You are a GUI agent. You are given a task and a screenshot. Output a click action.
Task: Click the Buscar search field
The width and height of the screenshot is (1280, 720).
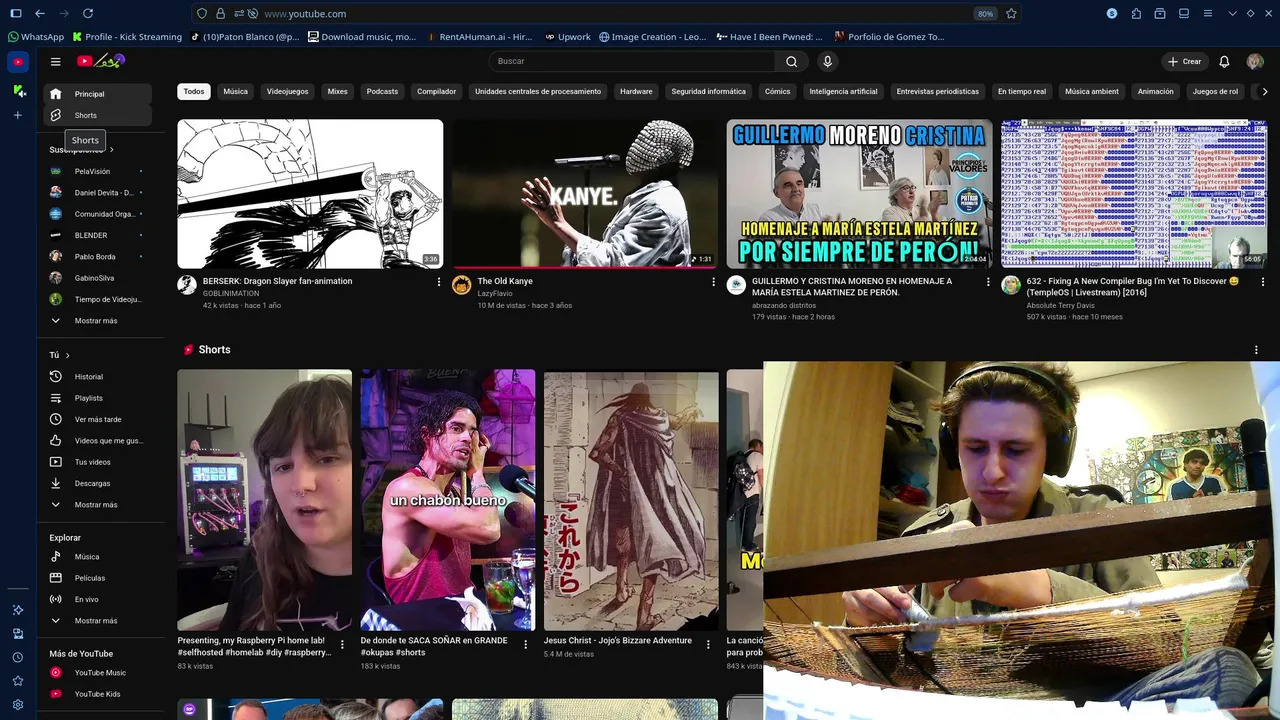pos(632,62)
